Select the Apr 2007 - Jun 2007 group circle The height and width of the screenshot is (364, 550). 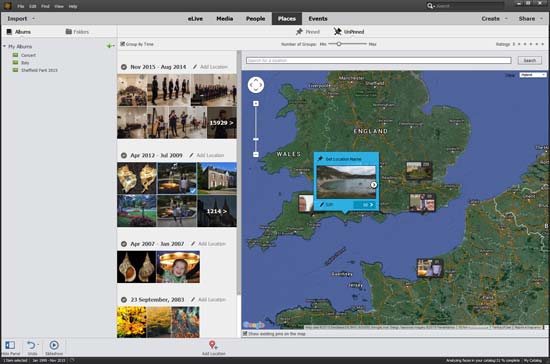coord(123,243)
